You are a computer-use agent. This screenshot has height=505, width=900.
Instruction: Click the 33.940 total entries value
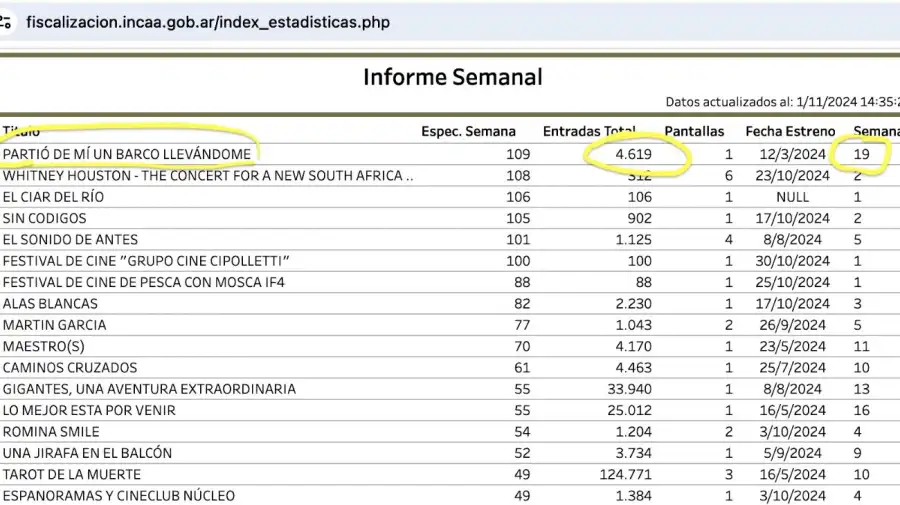[630, 389]
